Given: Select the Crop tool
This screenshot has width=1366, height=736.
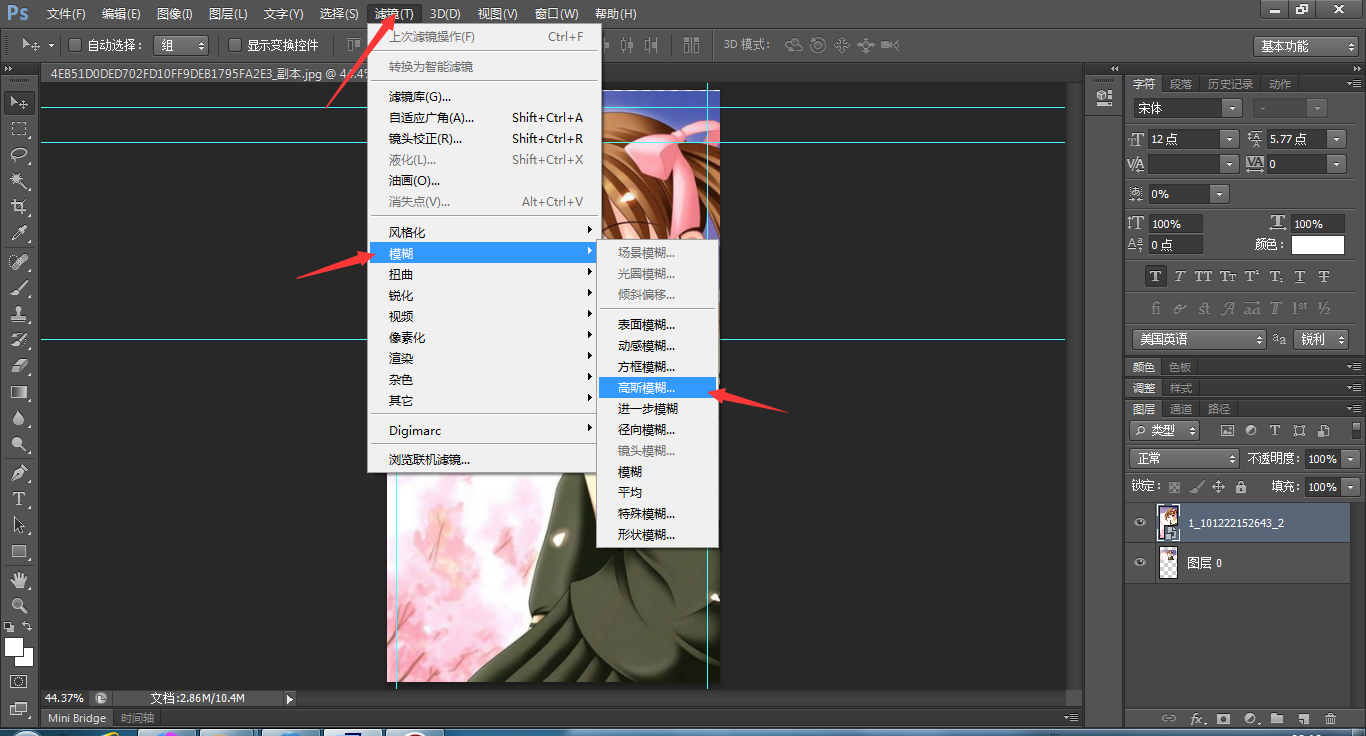Looking at the screenshot, I should tap(19, 207).
